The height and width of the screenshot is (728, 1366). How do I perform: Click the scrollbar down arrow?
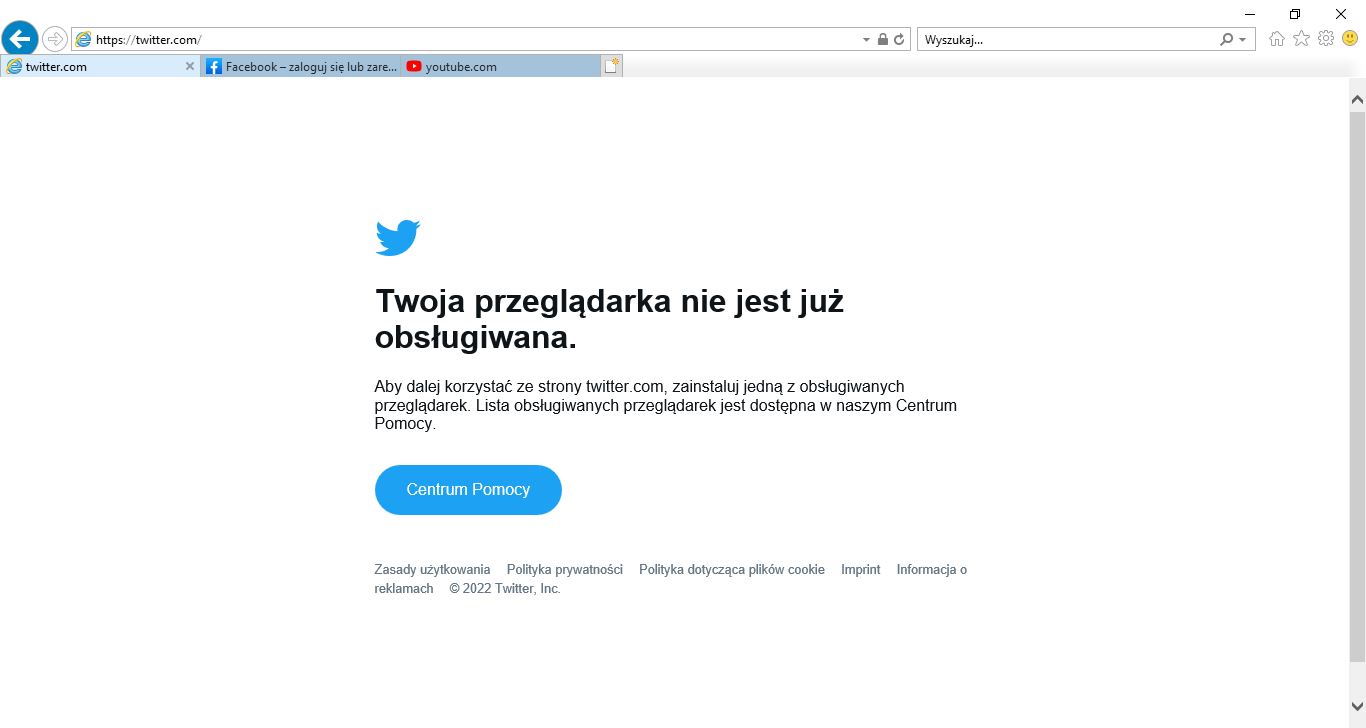pos(1357,708)
